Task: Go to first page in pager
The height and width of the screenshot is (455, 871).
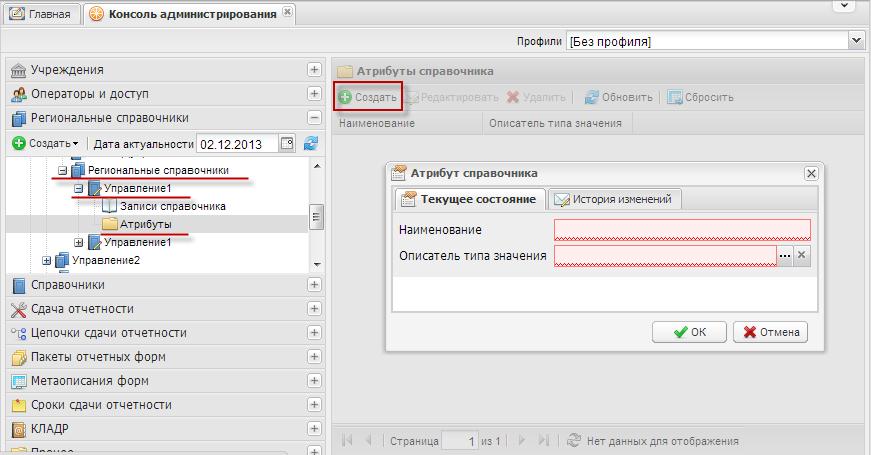Action: coord(348,441)
